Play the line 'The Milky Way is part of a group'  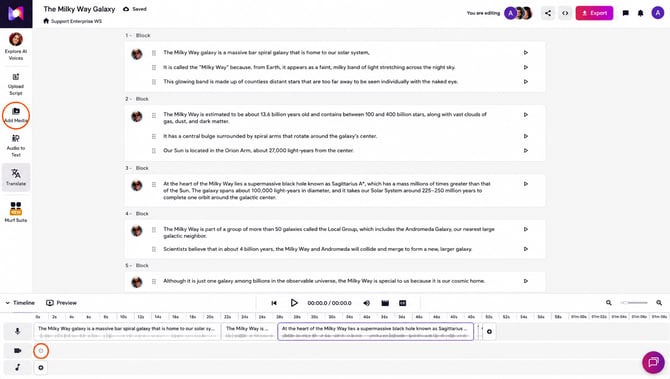pos(526,229)
